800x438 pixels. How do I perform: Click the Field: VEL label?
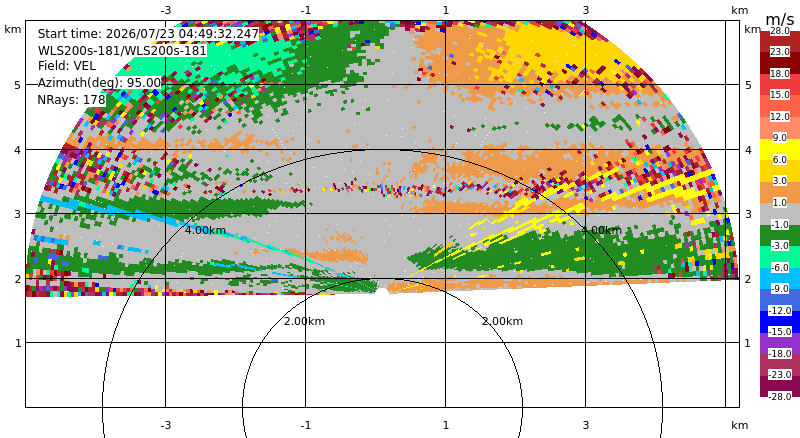click(x=67, y=66)
